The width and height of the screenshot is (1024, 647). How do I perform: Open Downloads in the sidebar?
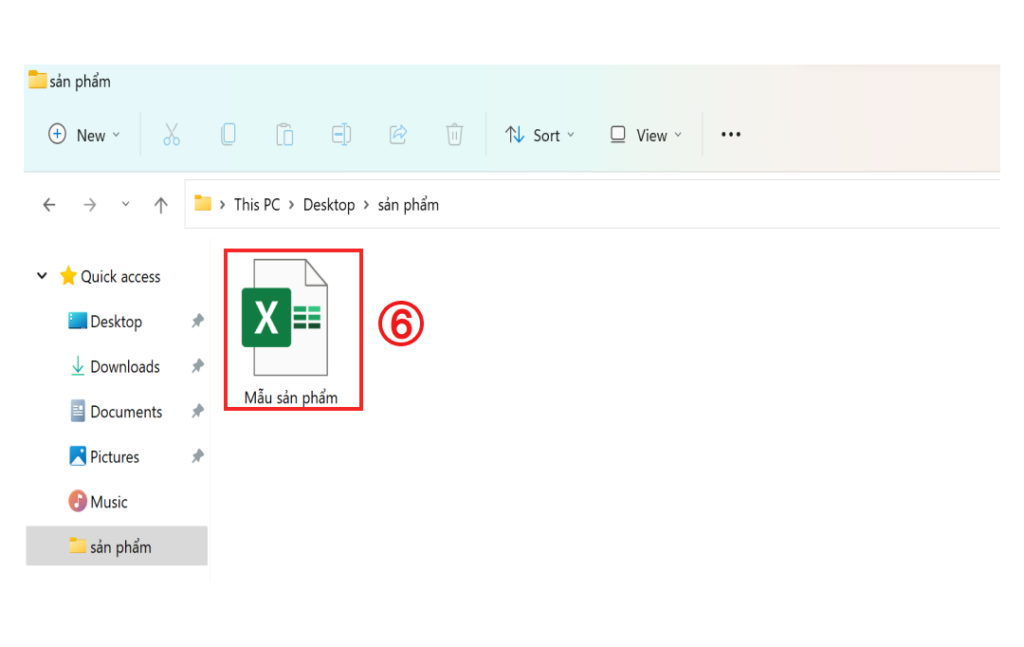(114, 366)
